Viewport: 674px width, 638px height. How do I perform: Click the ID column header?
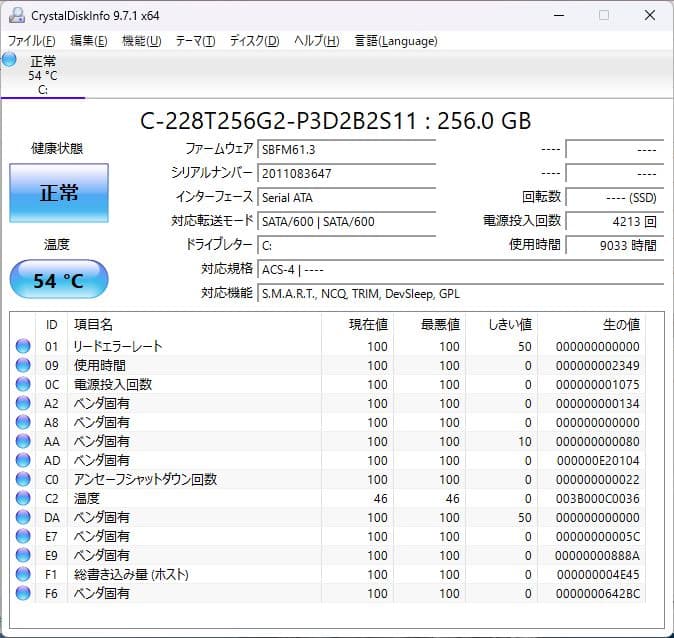[52, 325]
